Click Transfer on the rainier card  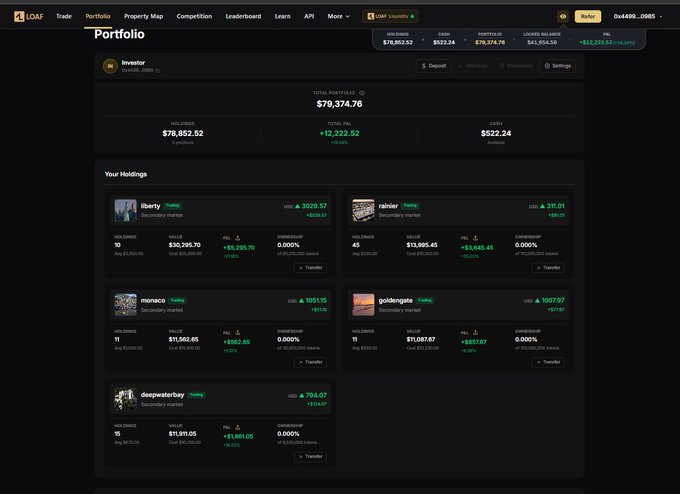point(548,268)
